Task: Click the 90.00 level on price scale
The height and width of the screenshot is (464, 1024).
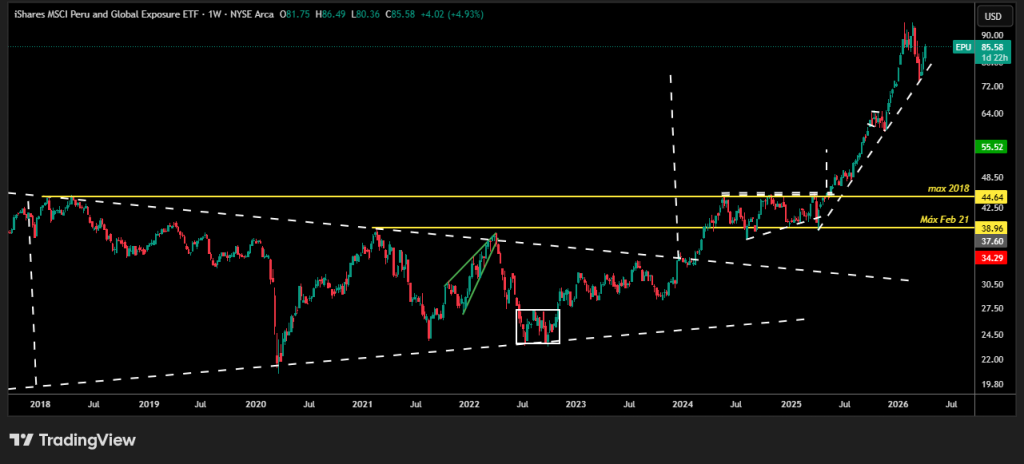Action: click(x=992, y=35)
